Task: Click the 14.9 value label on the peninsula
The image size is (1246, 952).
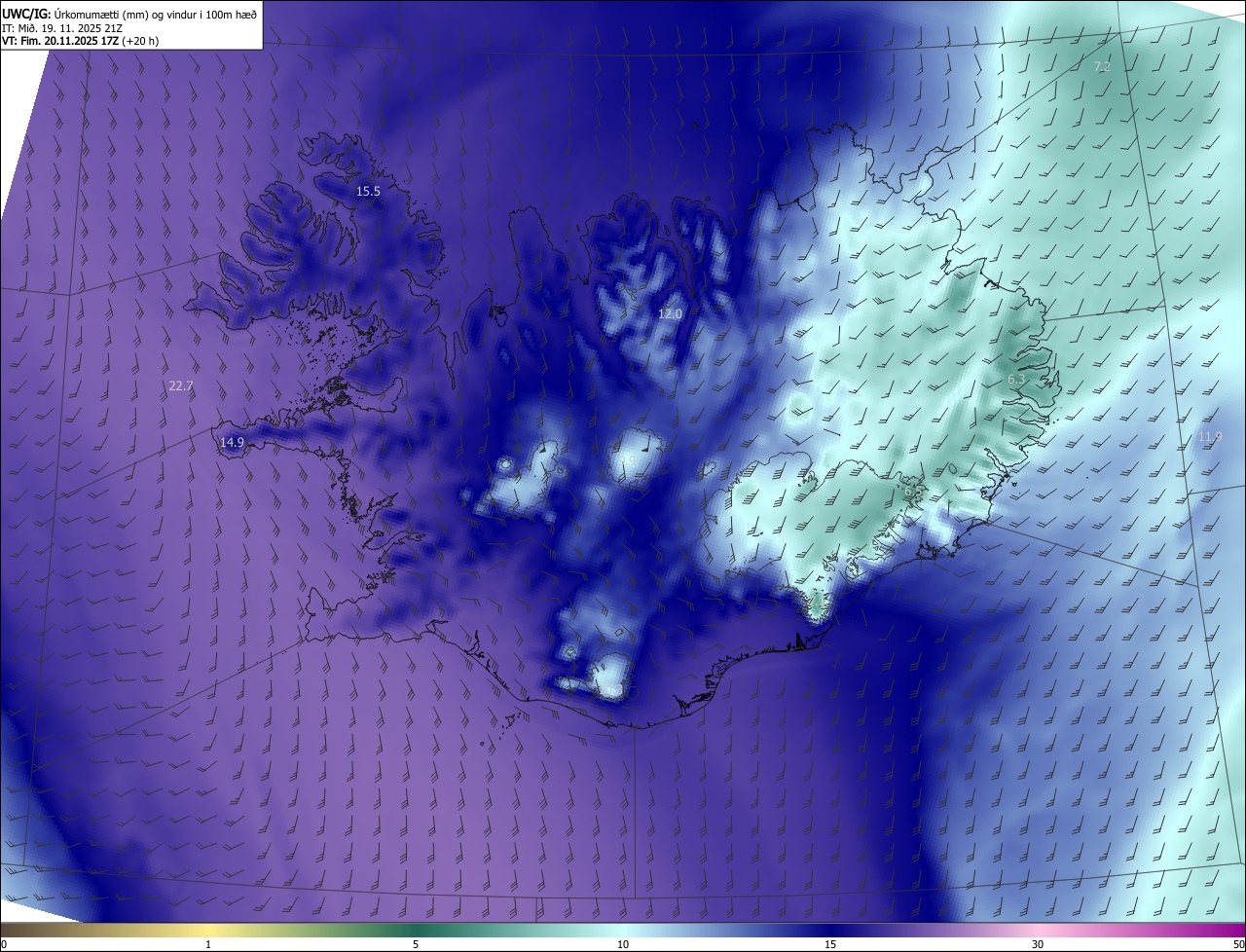Action: coord(232,443)
